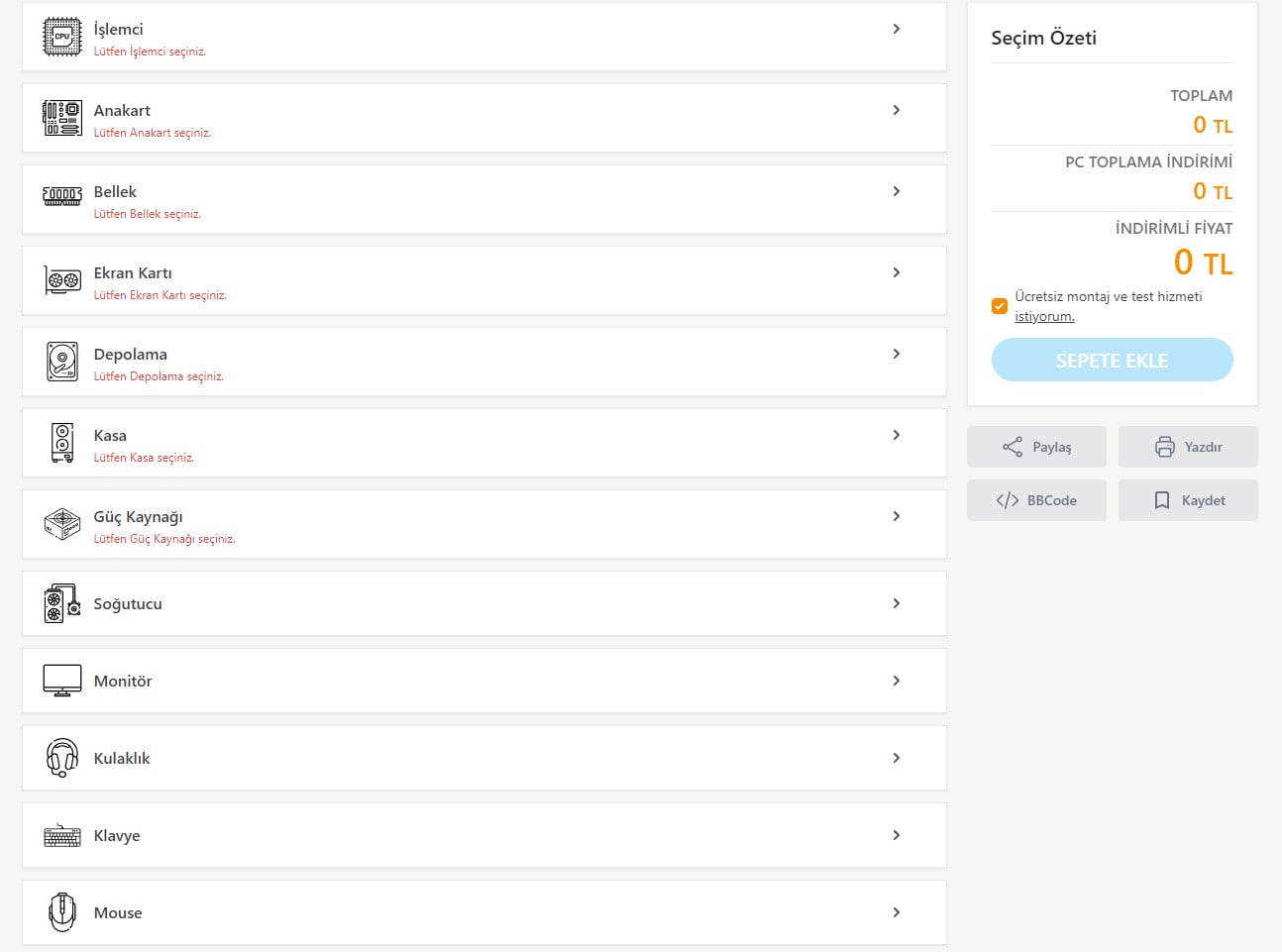1282x952 pixels.
Task: Open the Anakart category label
Action: tap(122, 111)
